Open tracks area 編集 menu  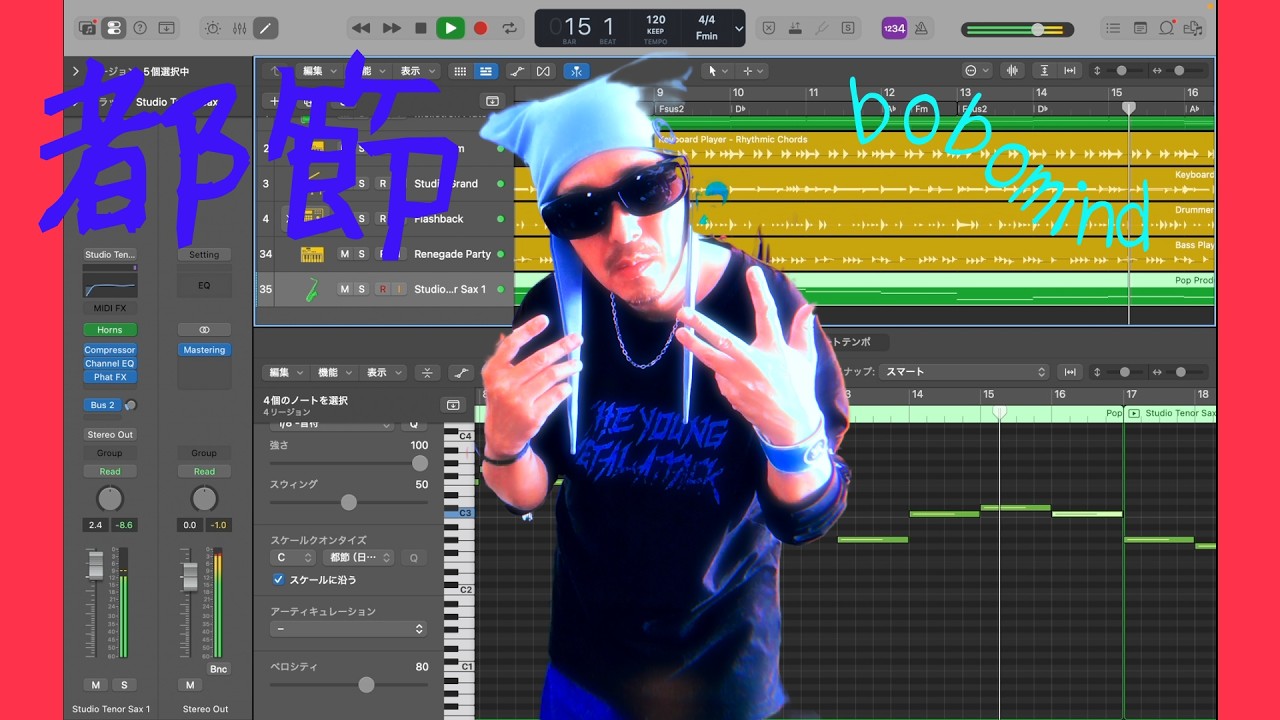click(x=319, y=71)
